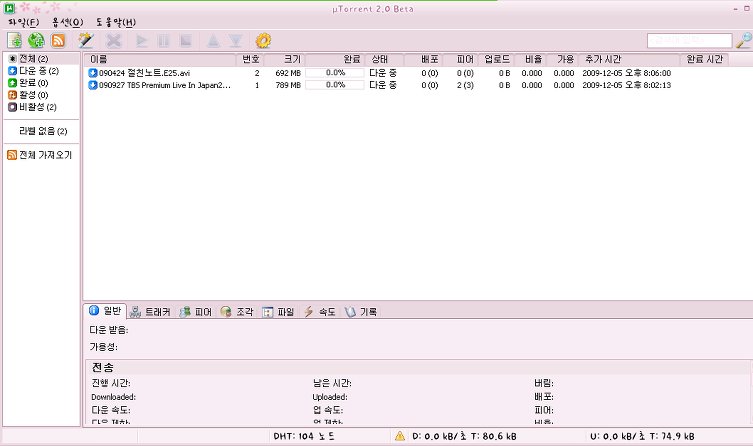Switch to the 트래커 tab

tap(150, 312)
